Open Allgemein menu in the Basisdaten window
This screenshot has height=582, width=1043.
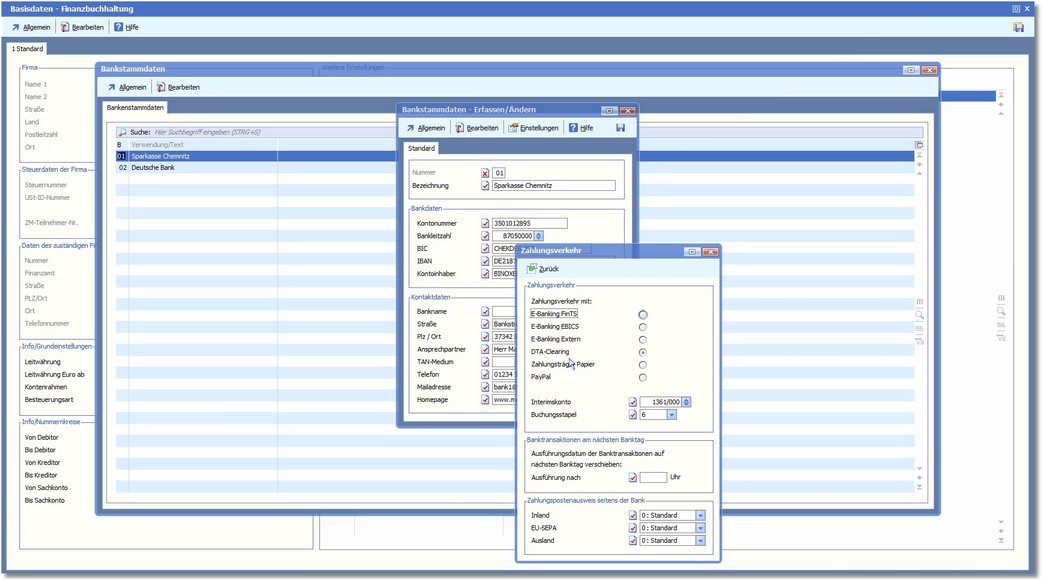pos(31,27)
